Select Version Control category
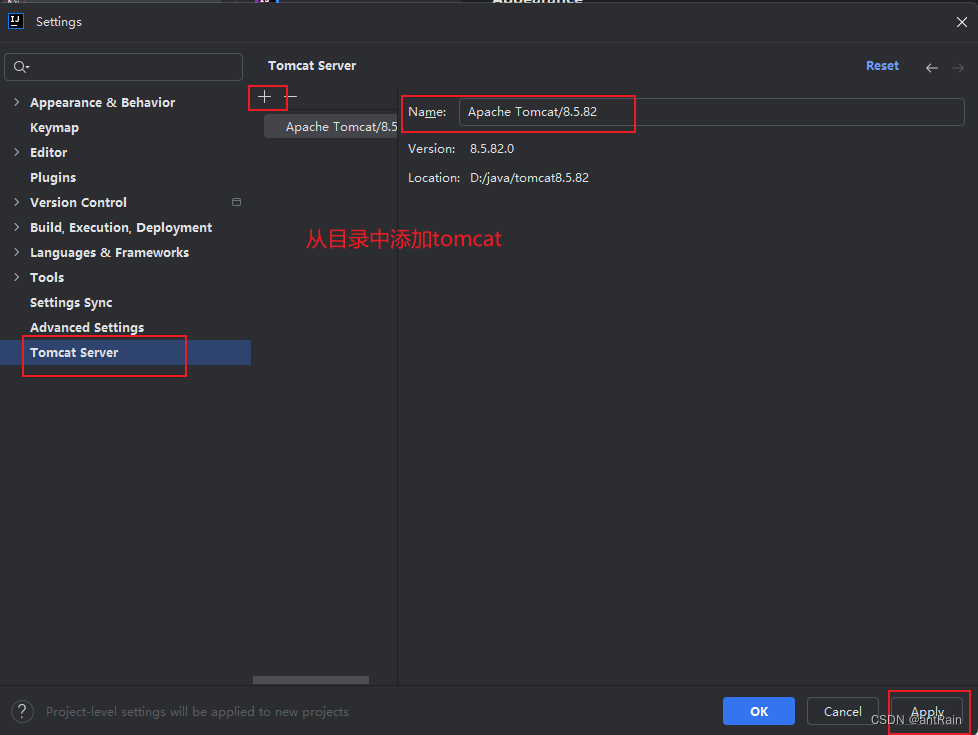Viewport: 978px width, 735px height. (78, 202)
